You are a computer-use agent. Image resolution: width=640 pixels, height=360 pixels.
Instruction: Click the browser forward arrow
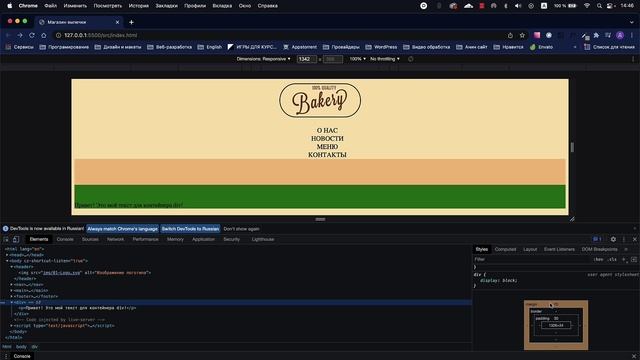pos(20,36)
